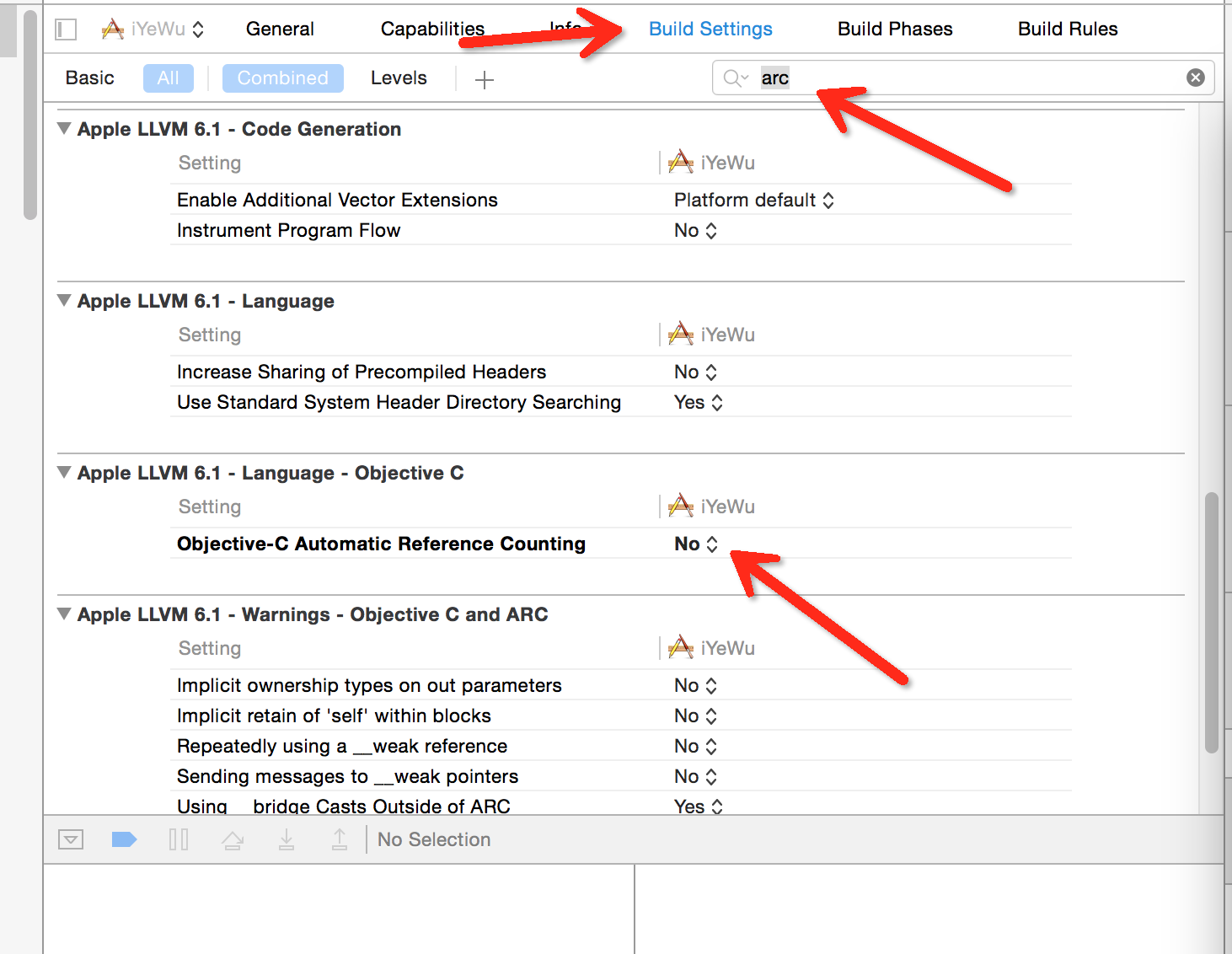Hide the debug area with the toggle icon
1232x954 pixels.
pyautogui.click(x=71, y=839)
